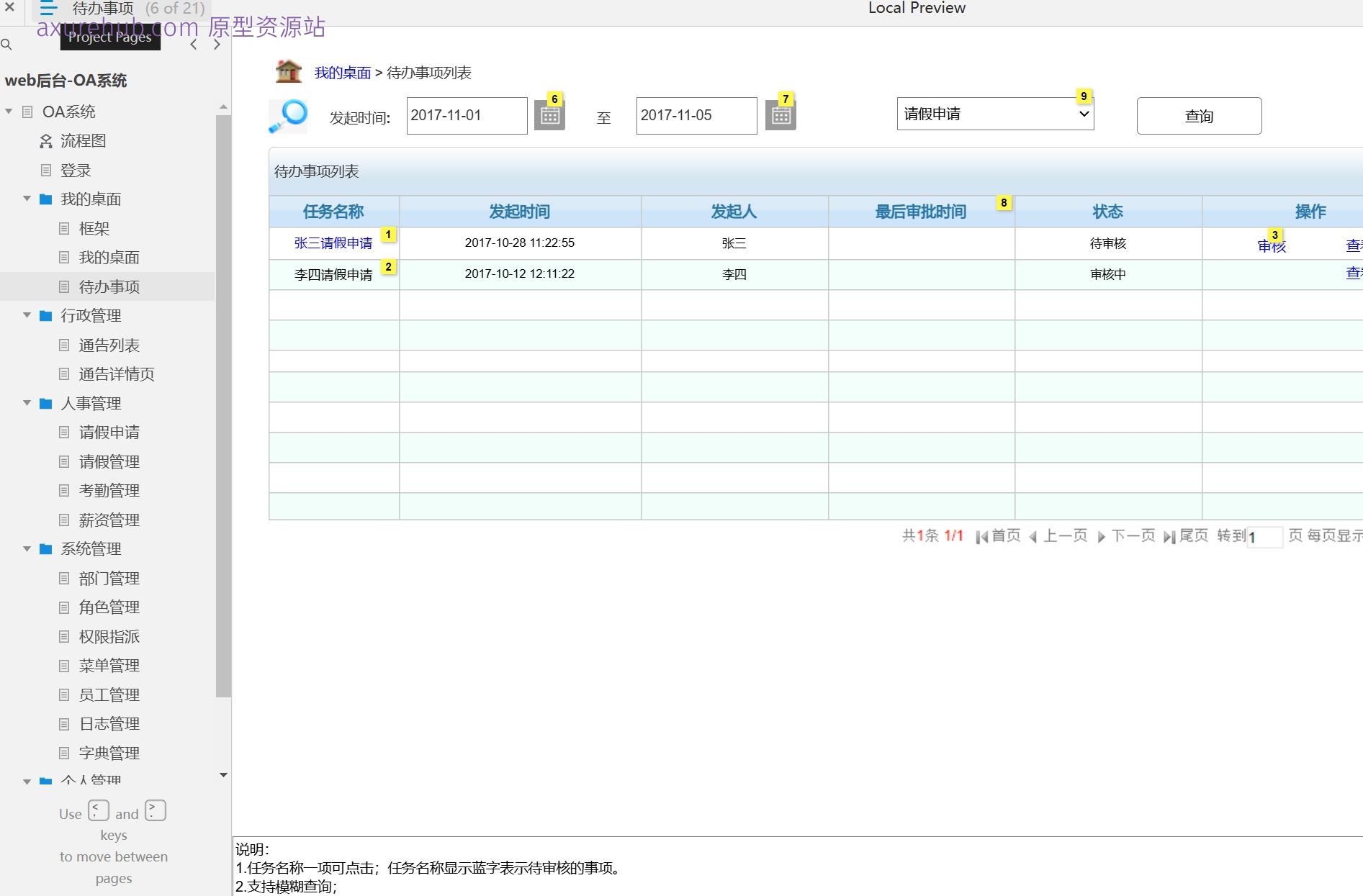Click the 发起人 column header

point(734,212)
